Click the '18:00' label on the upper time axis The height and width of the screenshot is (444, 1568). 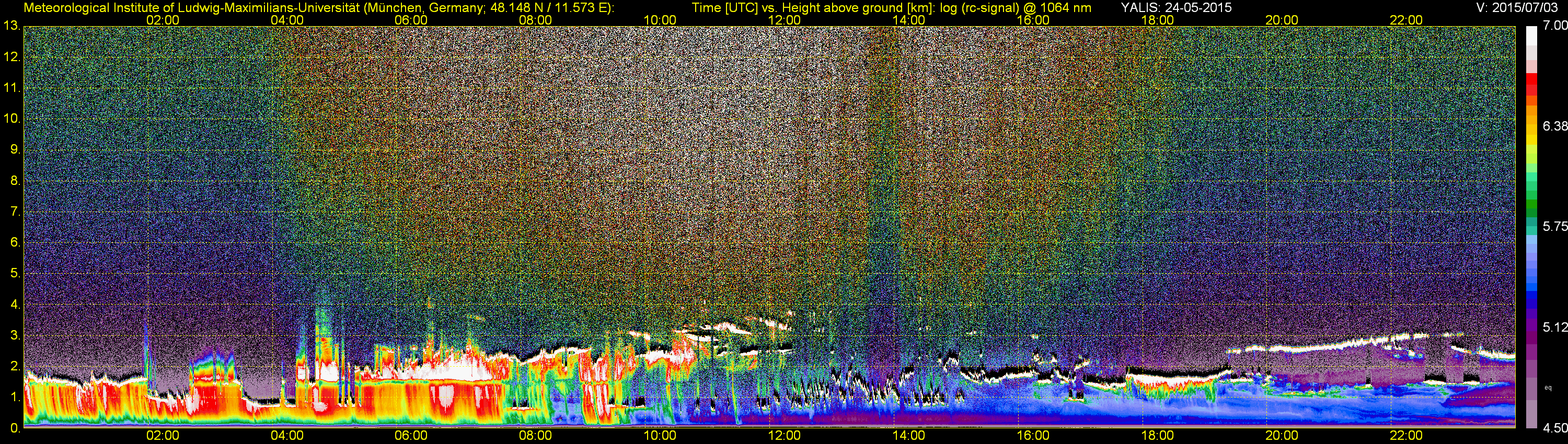tap(1157, 20)
